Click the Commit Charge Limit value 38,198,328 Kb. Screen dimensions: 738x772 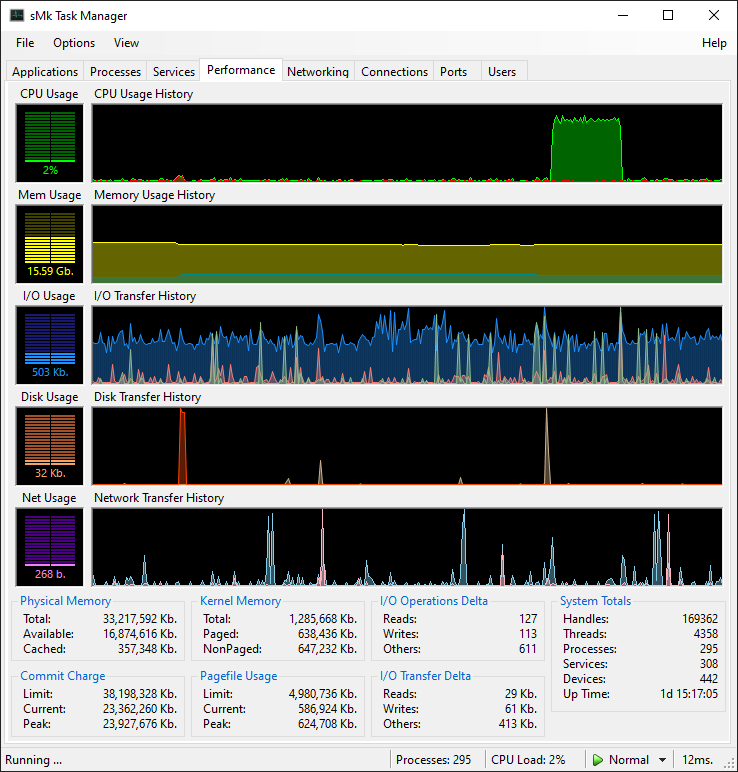140,694
